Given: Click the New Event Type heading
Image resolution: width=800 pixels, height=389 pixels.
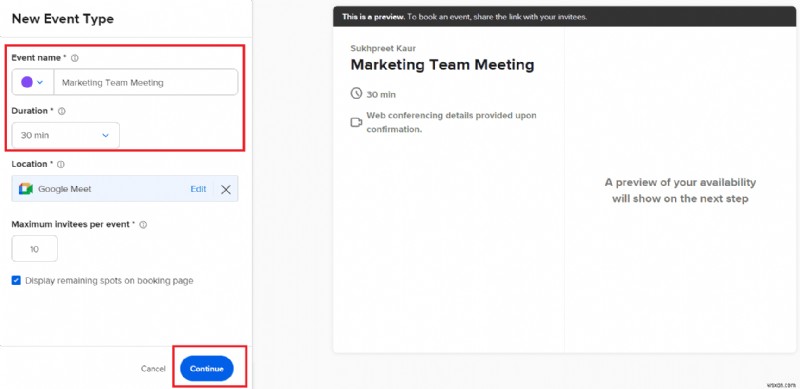Looking at the screenshot, I should [x=63, y=19].
